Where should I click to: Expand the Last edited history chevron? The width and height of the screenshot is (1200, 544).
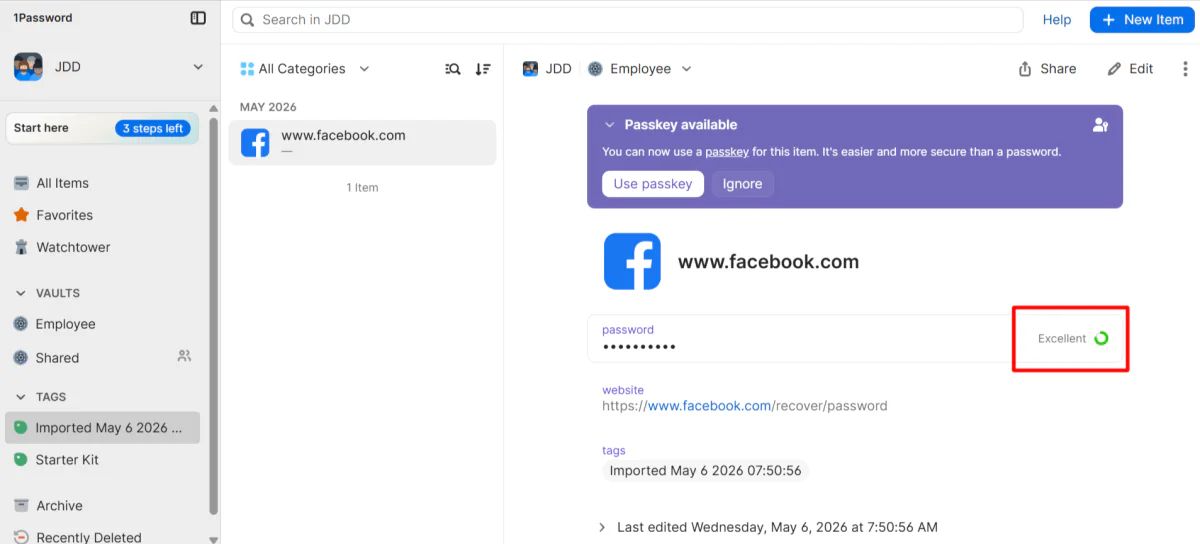point(602,527)
